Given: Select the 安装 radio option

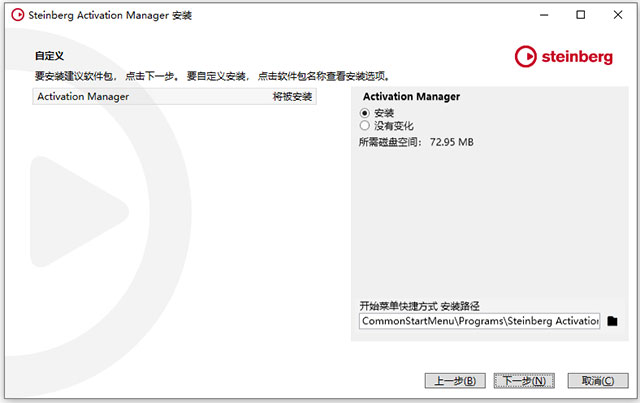Looking at the screenshot, I should [365, 112].
